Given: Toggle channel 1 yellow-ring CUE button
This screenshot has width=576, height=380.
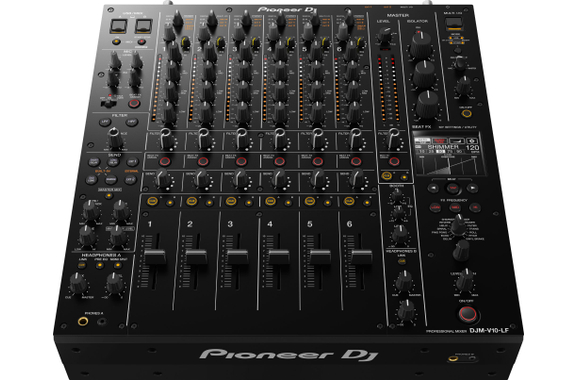Looking at the screenshot, I should [x=152, y=201].
